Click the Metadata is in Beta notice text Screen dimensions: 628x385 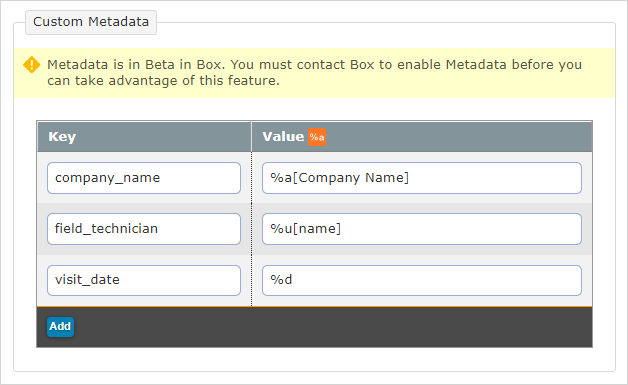click(x=314, y=73)
